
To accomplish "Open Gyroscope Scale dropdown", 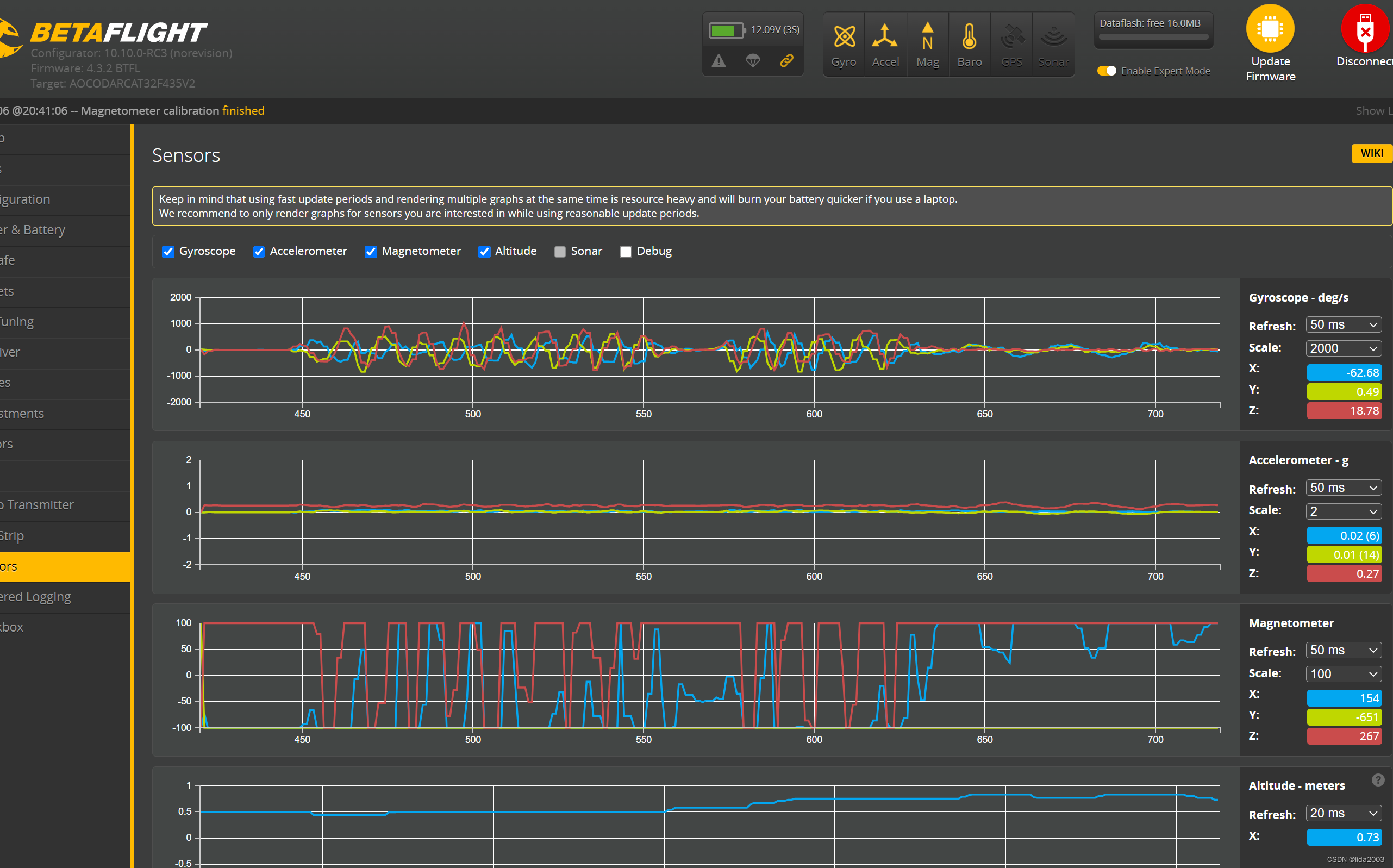I will (x=1343, y=348).
